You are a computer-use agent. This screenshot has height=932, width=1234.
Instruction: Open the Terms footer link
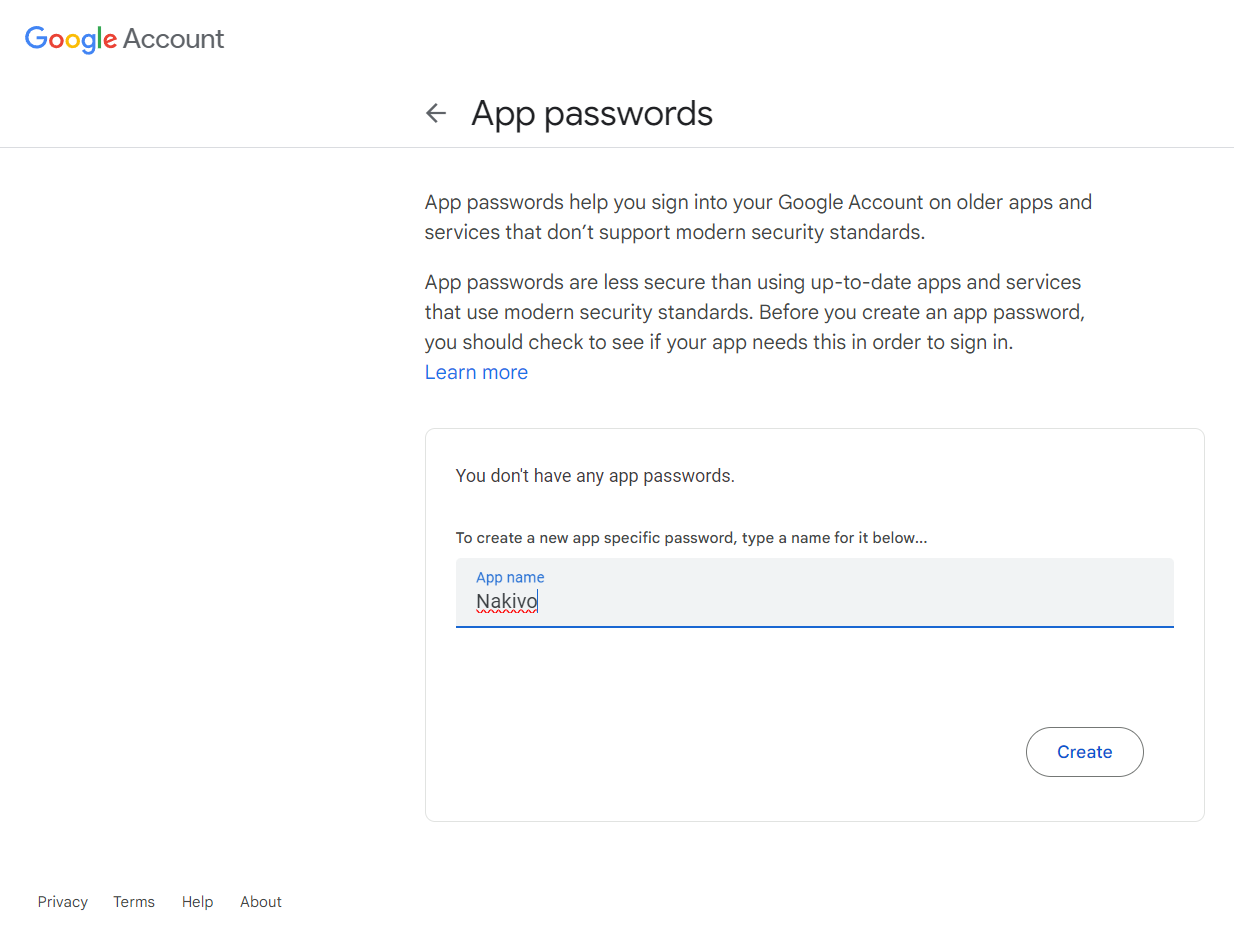pos(134,902)
